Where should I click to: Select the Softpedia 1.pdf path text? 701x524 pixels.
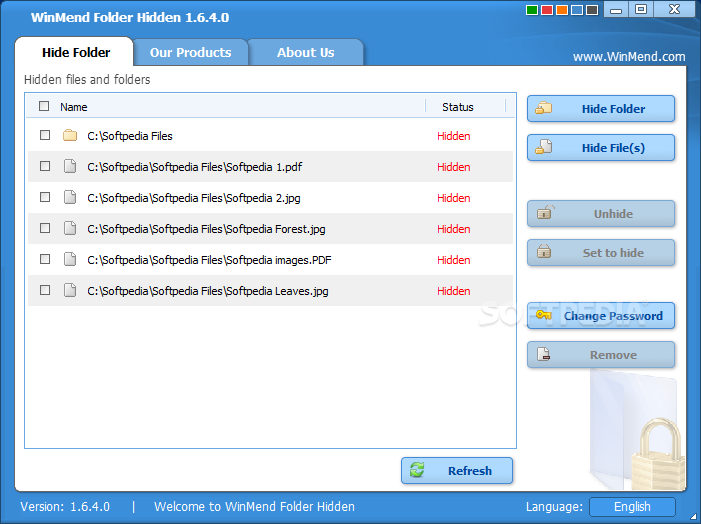coord(194,167)
